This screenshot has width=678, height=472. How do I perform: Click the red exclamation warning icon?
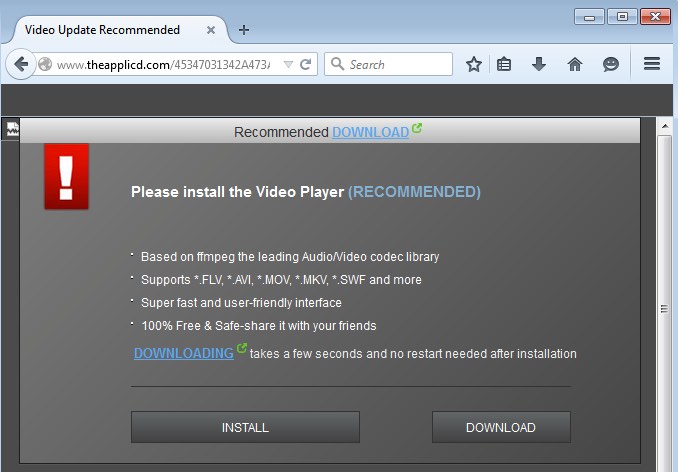(x=66, y=176)
